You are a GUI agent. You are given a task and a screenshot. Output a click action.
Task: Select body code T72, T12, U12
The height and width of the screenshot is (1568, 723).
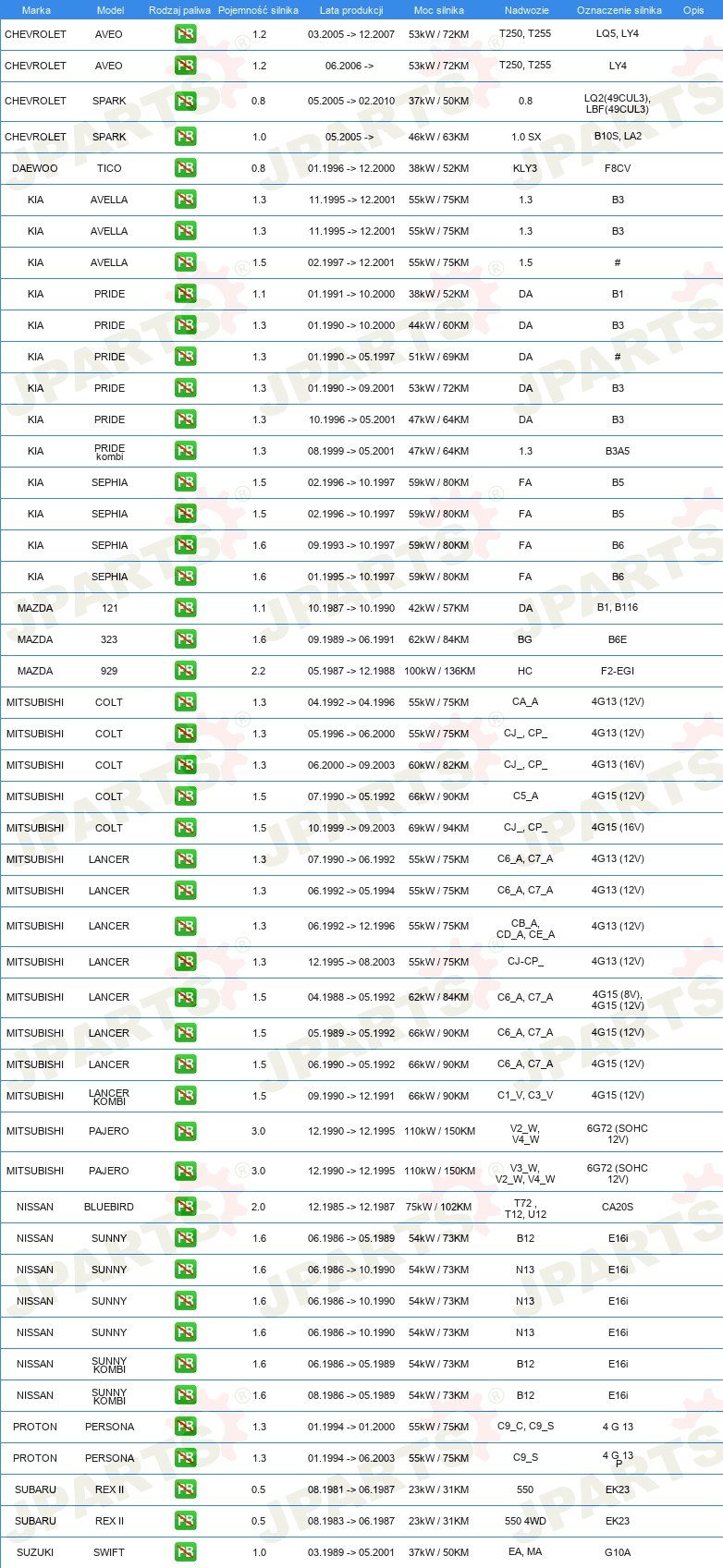pos(525,1209)
